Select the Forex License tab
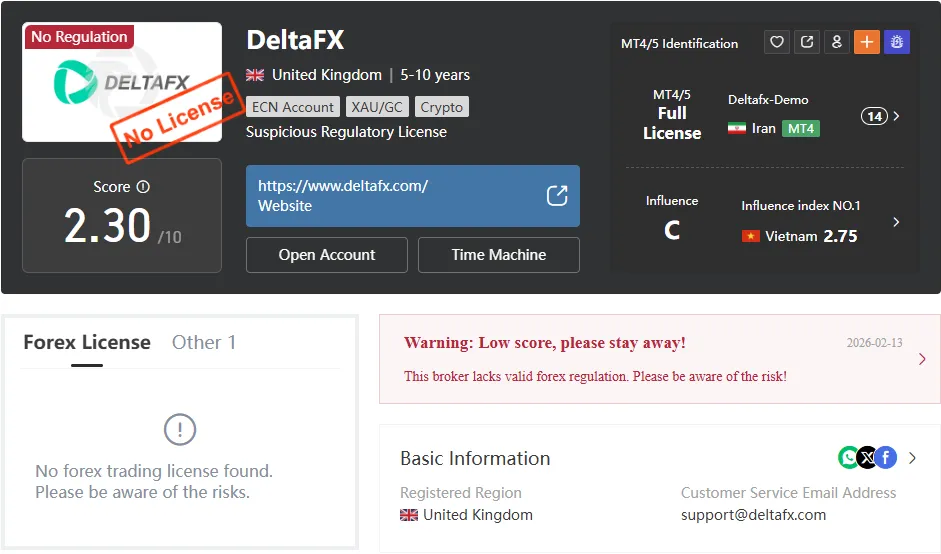Viewport: 941px width, 554px height. [x=87, y=342]
